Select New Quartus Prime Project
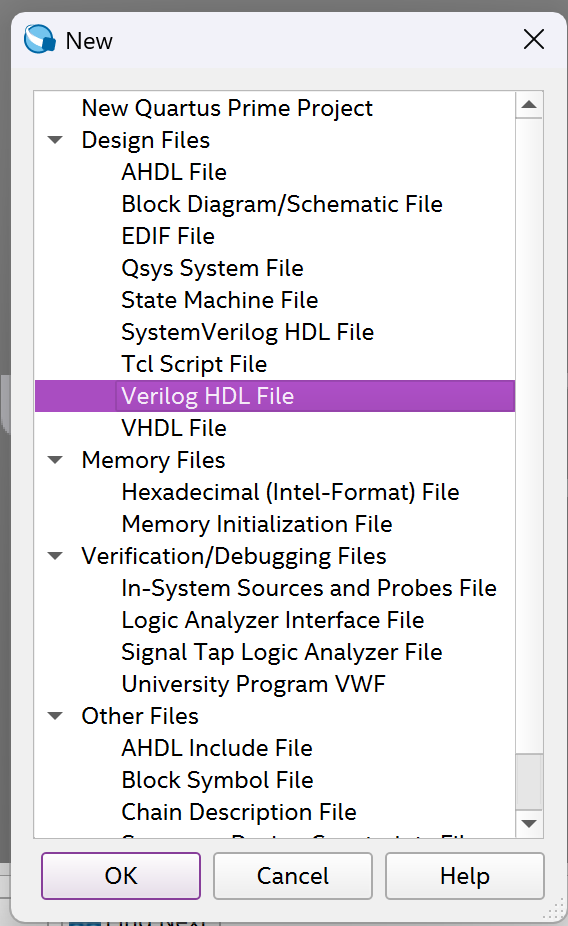 pyautogui.click(x=227, y=108)
